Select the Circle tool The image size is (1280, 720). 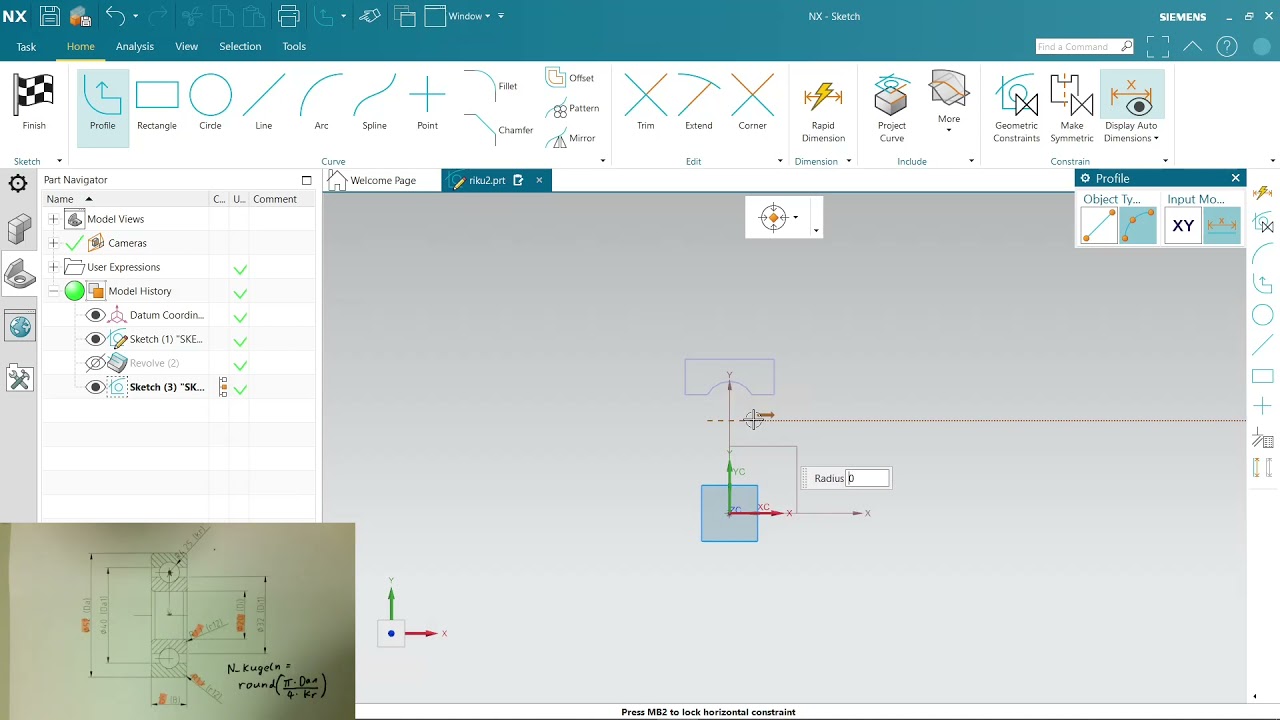(x=210, y=104)
